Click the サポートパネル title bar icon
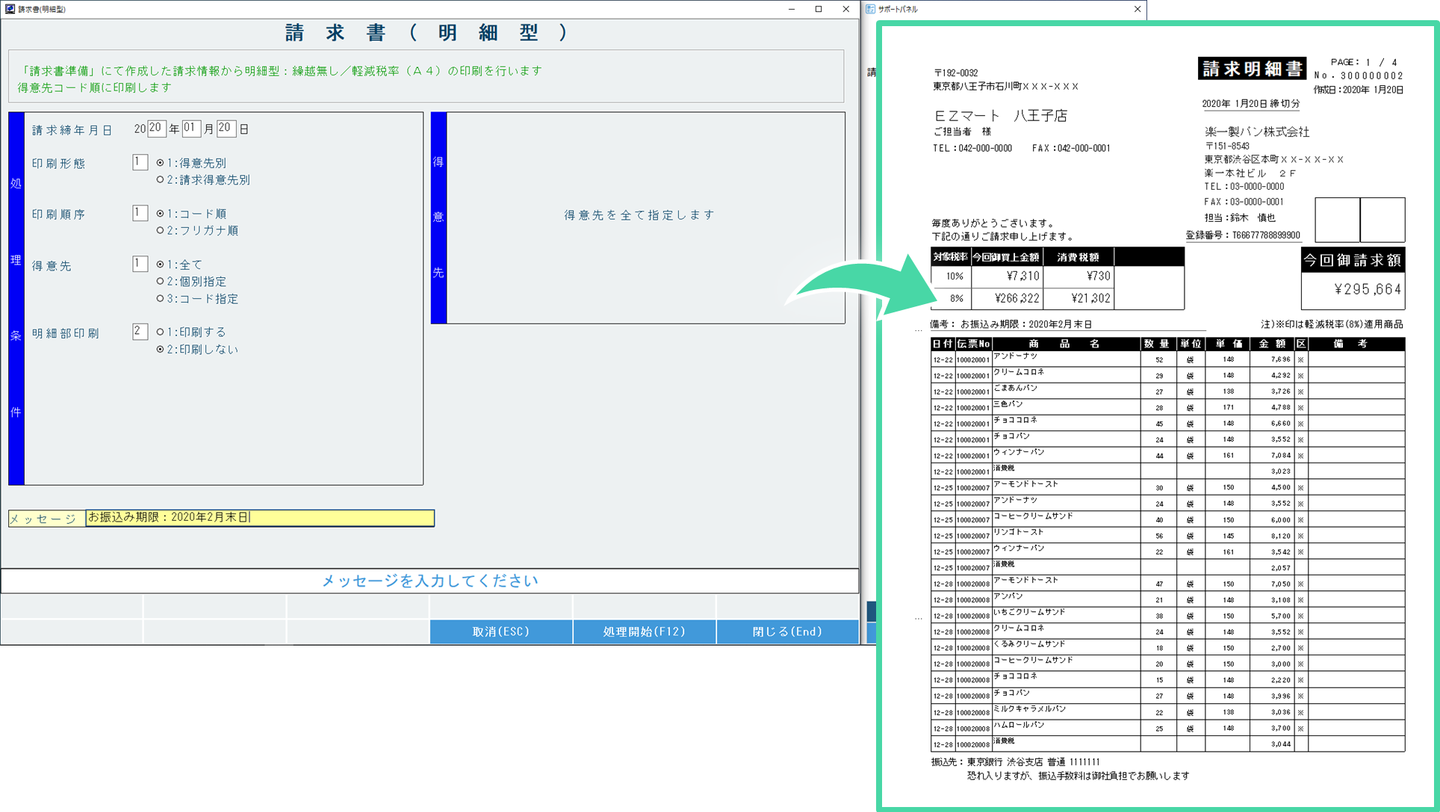 click(870, 9)
